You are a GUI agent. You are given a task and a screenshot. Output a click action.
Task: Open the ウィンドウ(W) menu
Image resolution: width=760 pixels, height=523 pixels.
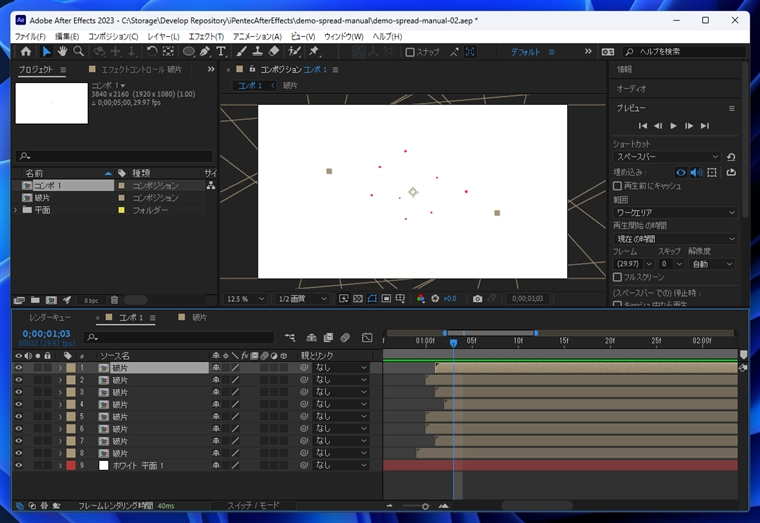pos(344,36)
